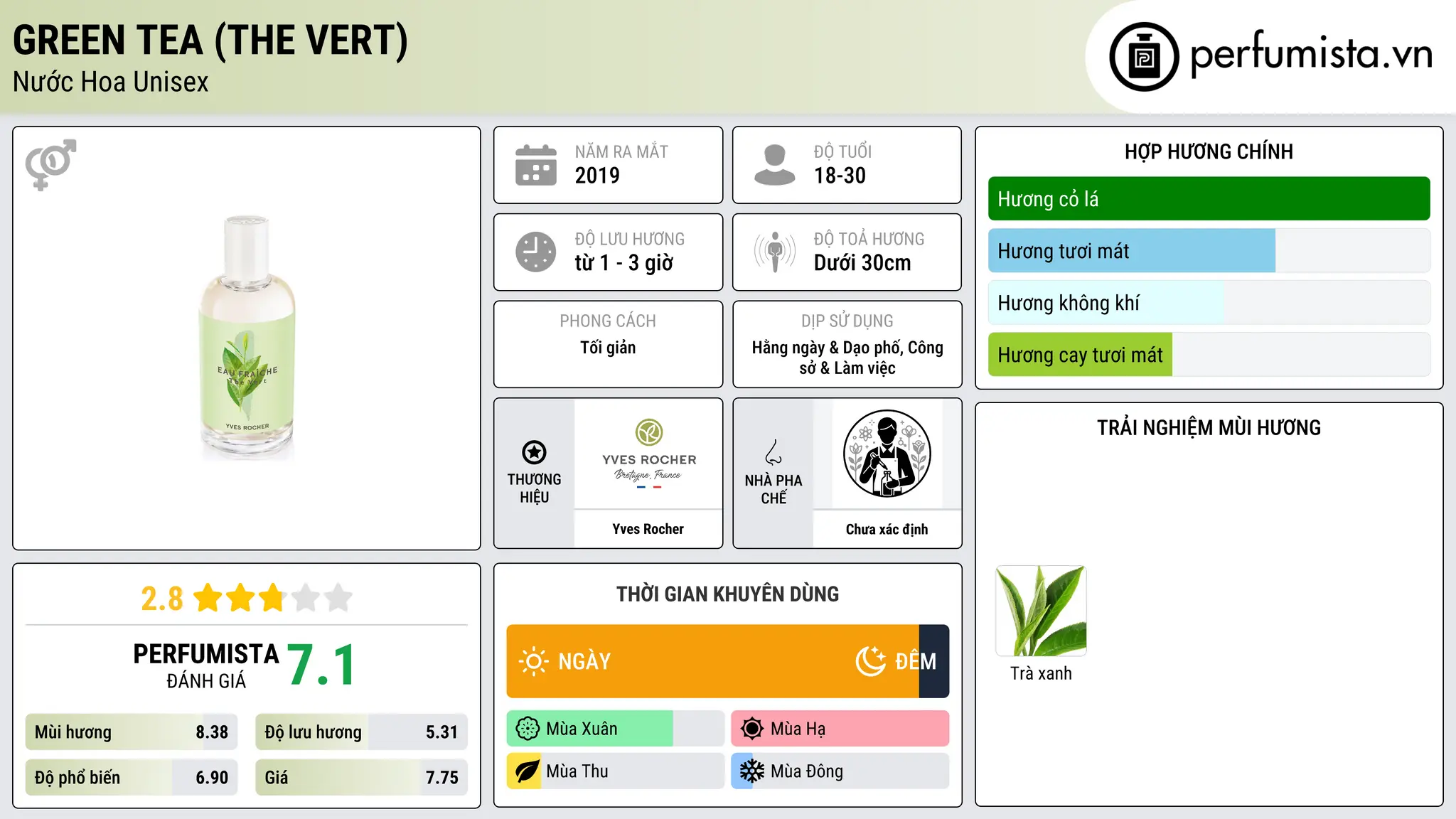Click the Trà xanh note label
This screenshot has height=819, width=1456.
[1041, 673]
